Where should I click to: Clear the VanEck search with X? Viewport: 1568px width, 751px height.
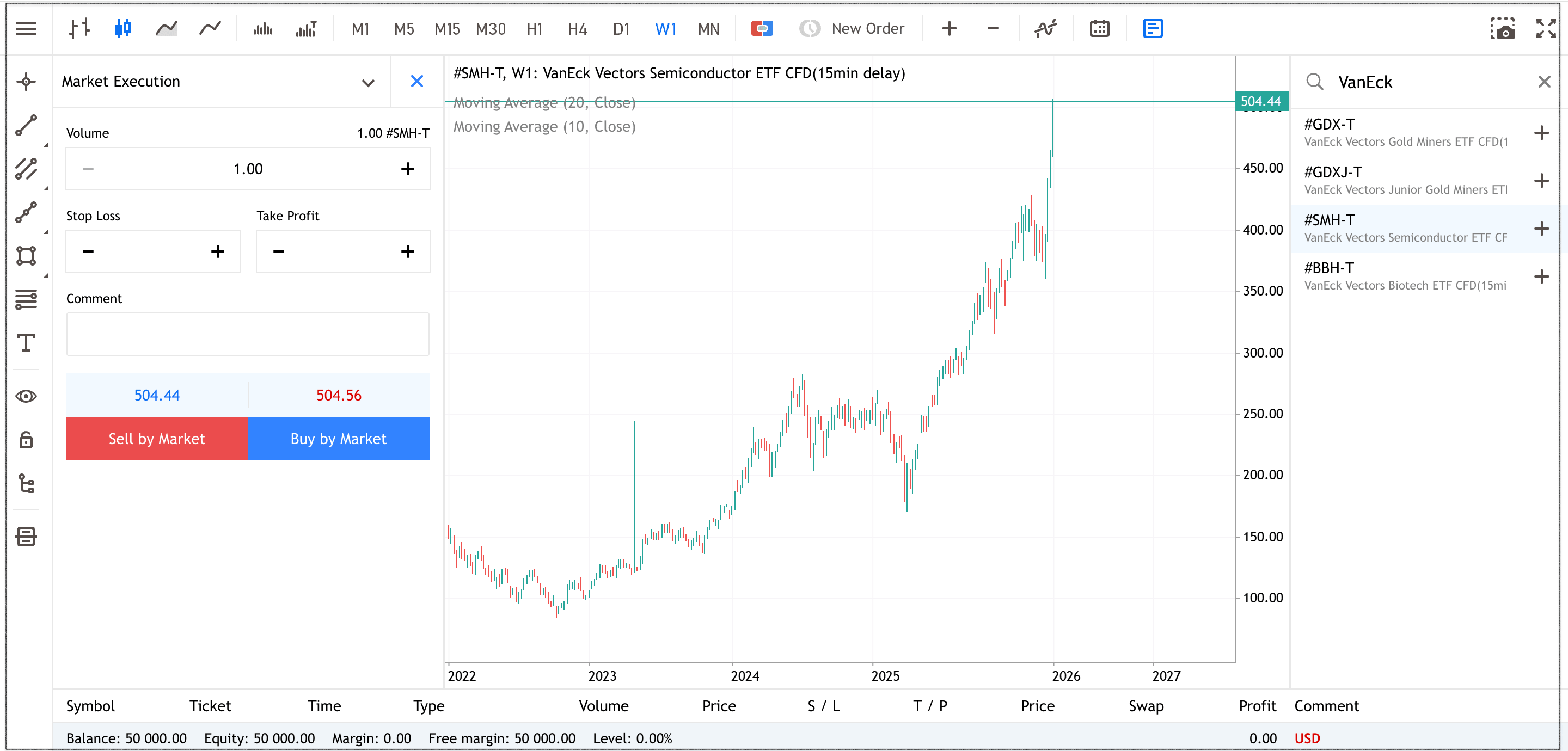1543,82
